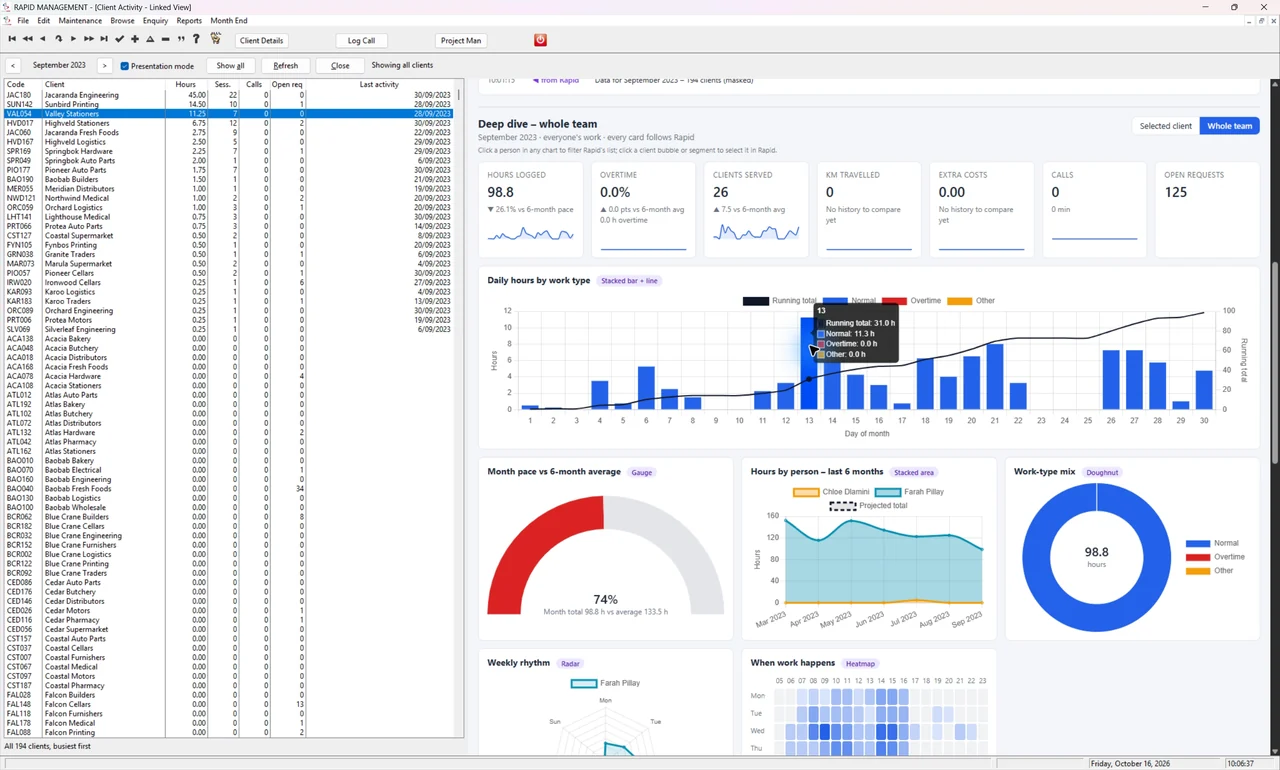Open the Maintenance menu
The image size is (1280, 770).
(80, 20)
